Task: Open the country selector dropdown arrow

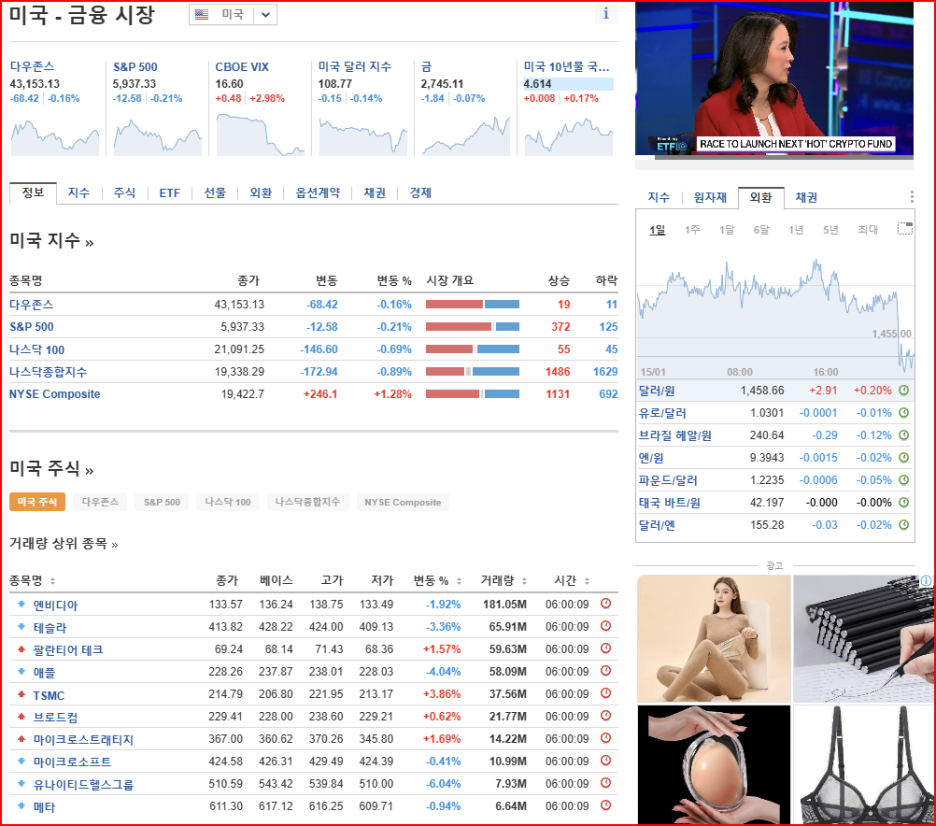Action: tap(266, 15)
